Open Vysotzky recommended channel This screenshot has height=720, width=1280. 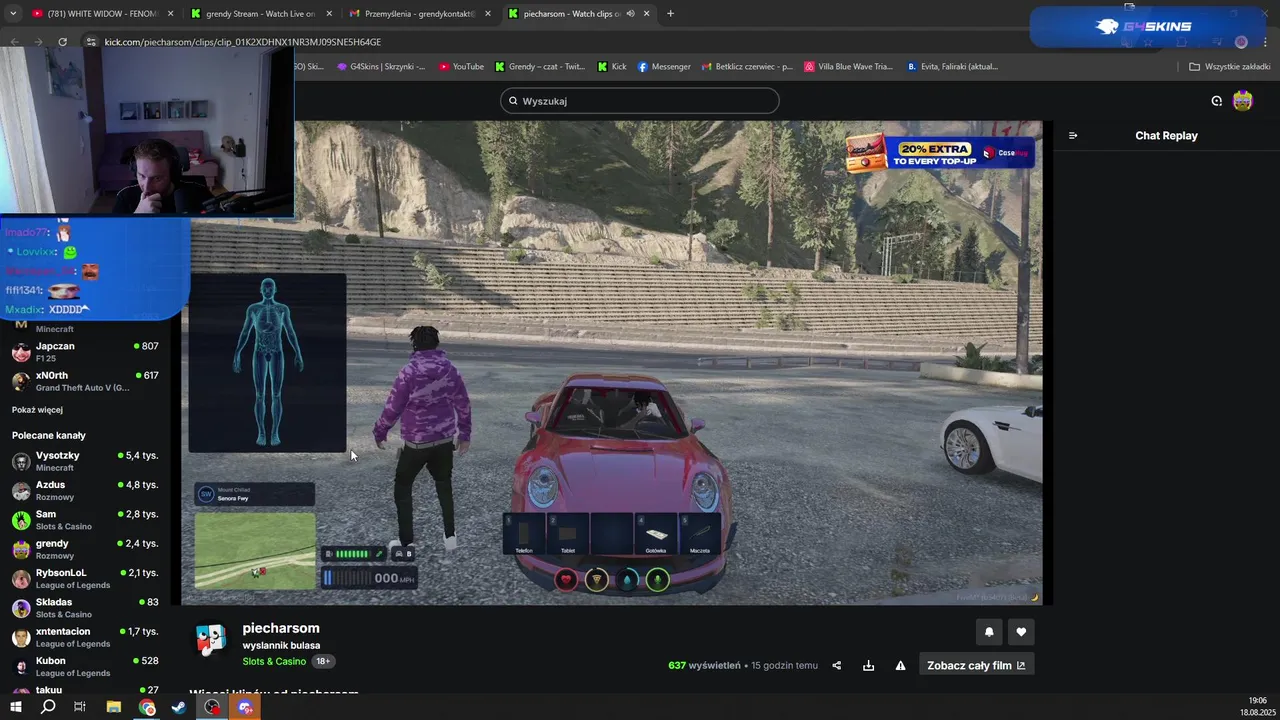click(x=85, y=461)
